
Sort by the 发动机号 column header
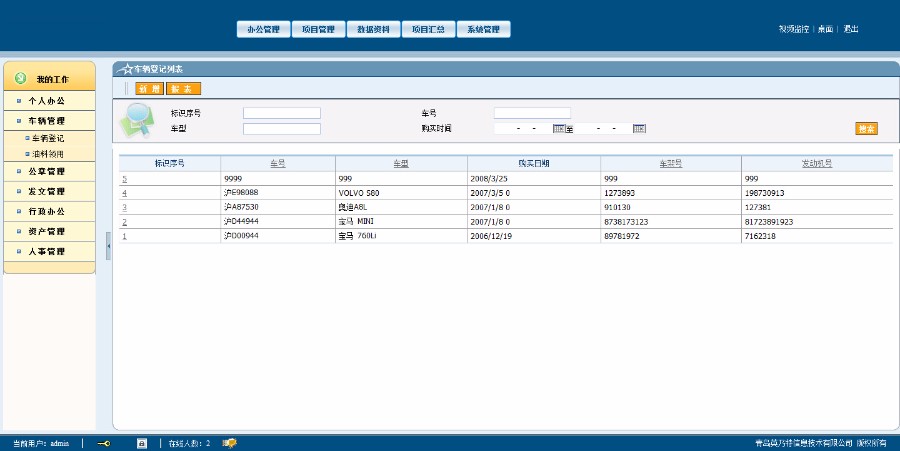817,164
